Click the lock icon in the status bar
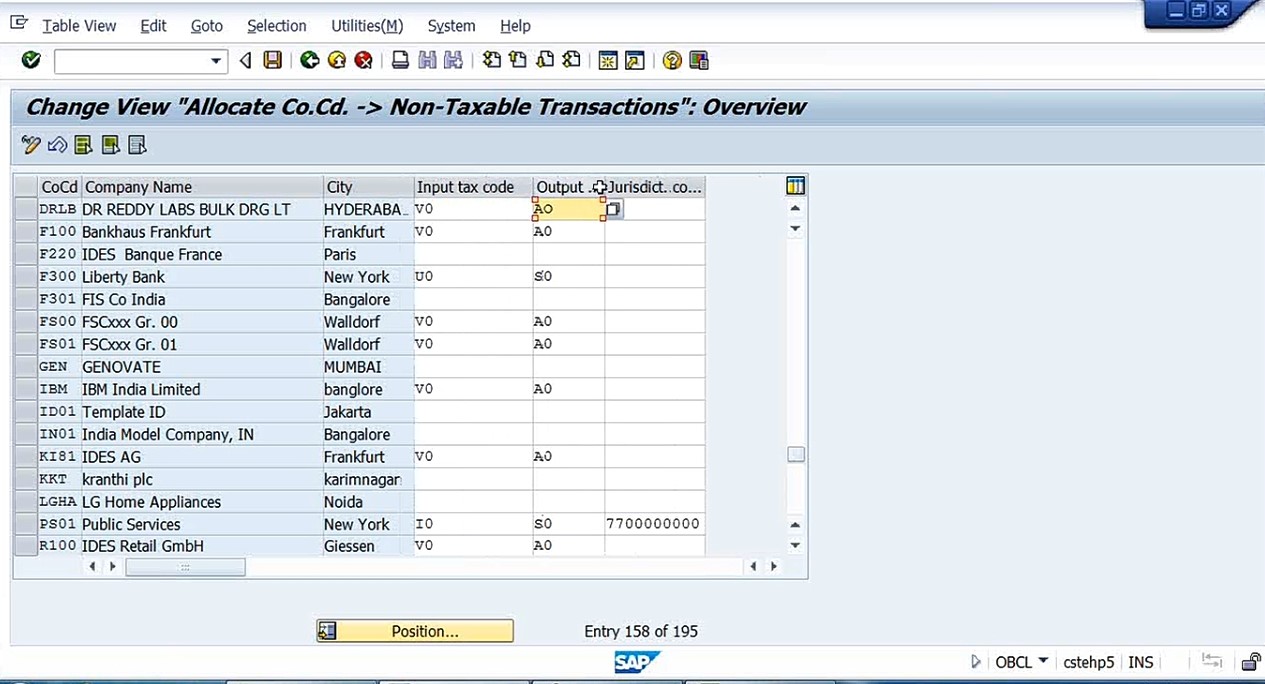 click(x=1250, y=662)
